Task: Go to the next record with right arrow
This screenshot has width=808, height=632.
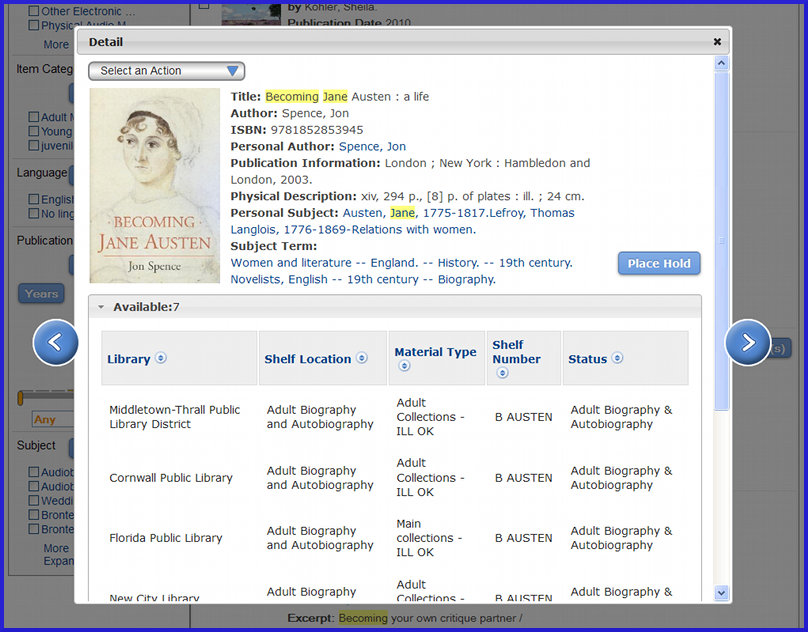Action: coord(748,342)
